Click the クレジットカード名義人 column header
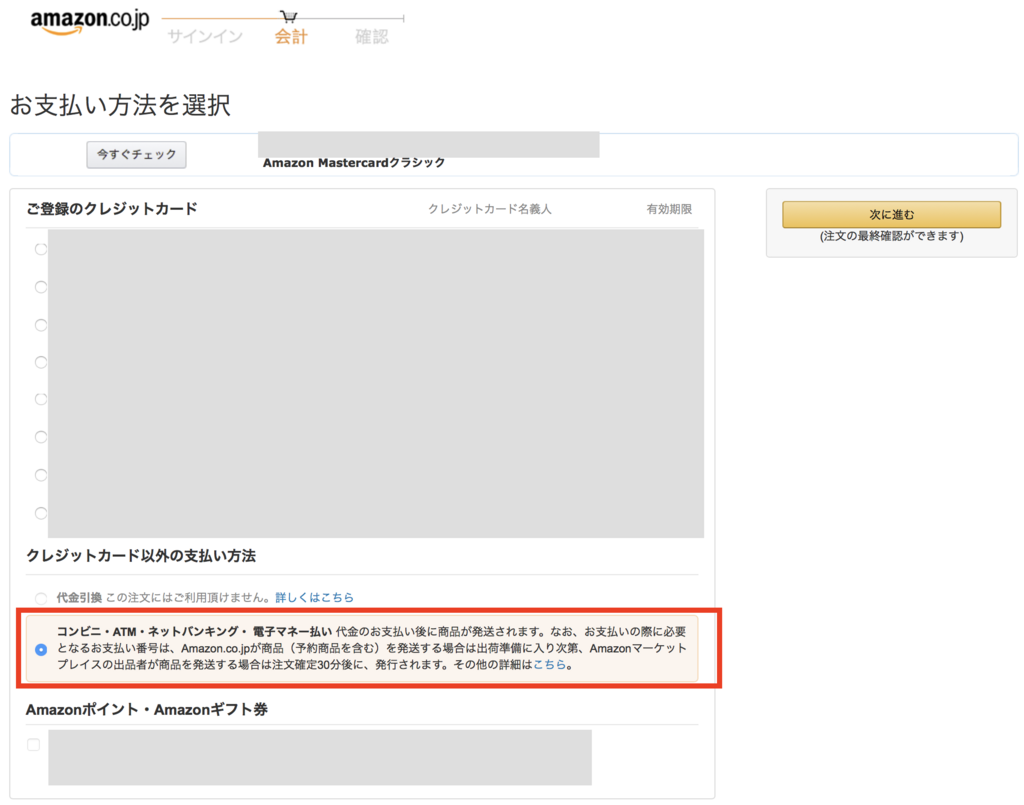The width and height of the screenshot is (1024, 805). [x=490, y=209]
